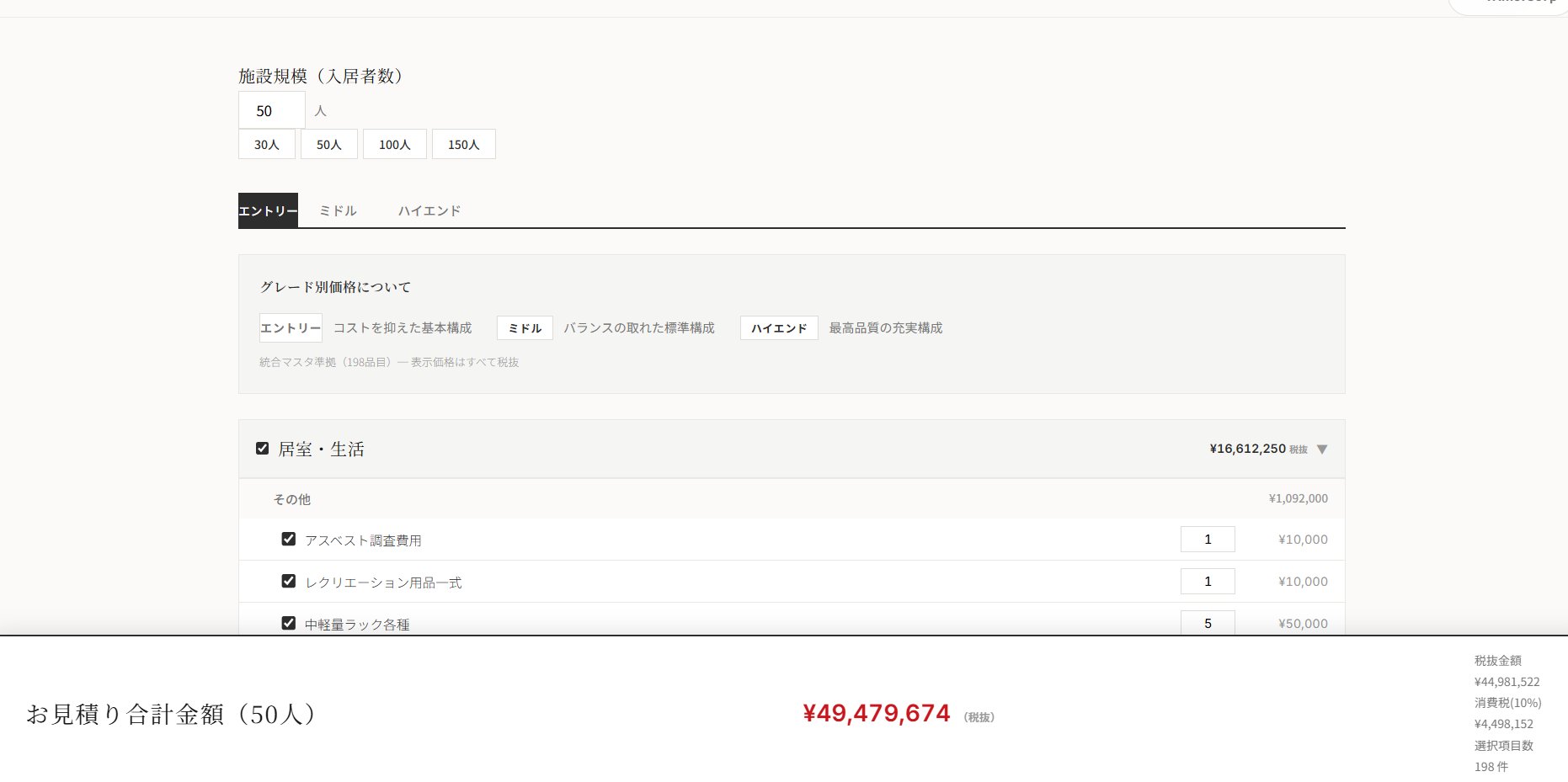This screenshot has width=1568, height=782.
Task: Click the ¥16,612,250 category subtotal
Action: click(1247, 449)
